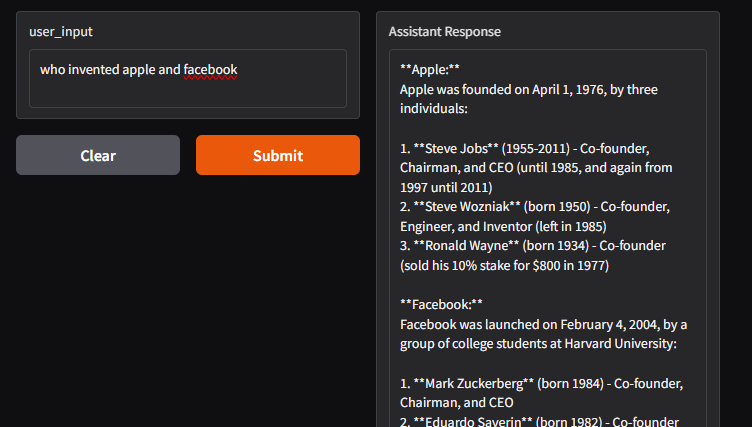Click the '**Facebook:**' heading in response
752x427 pixels.
(441, 305)
